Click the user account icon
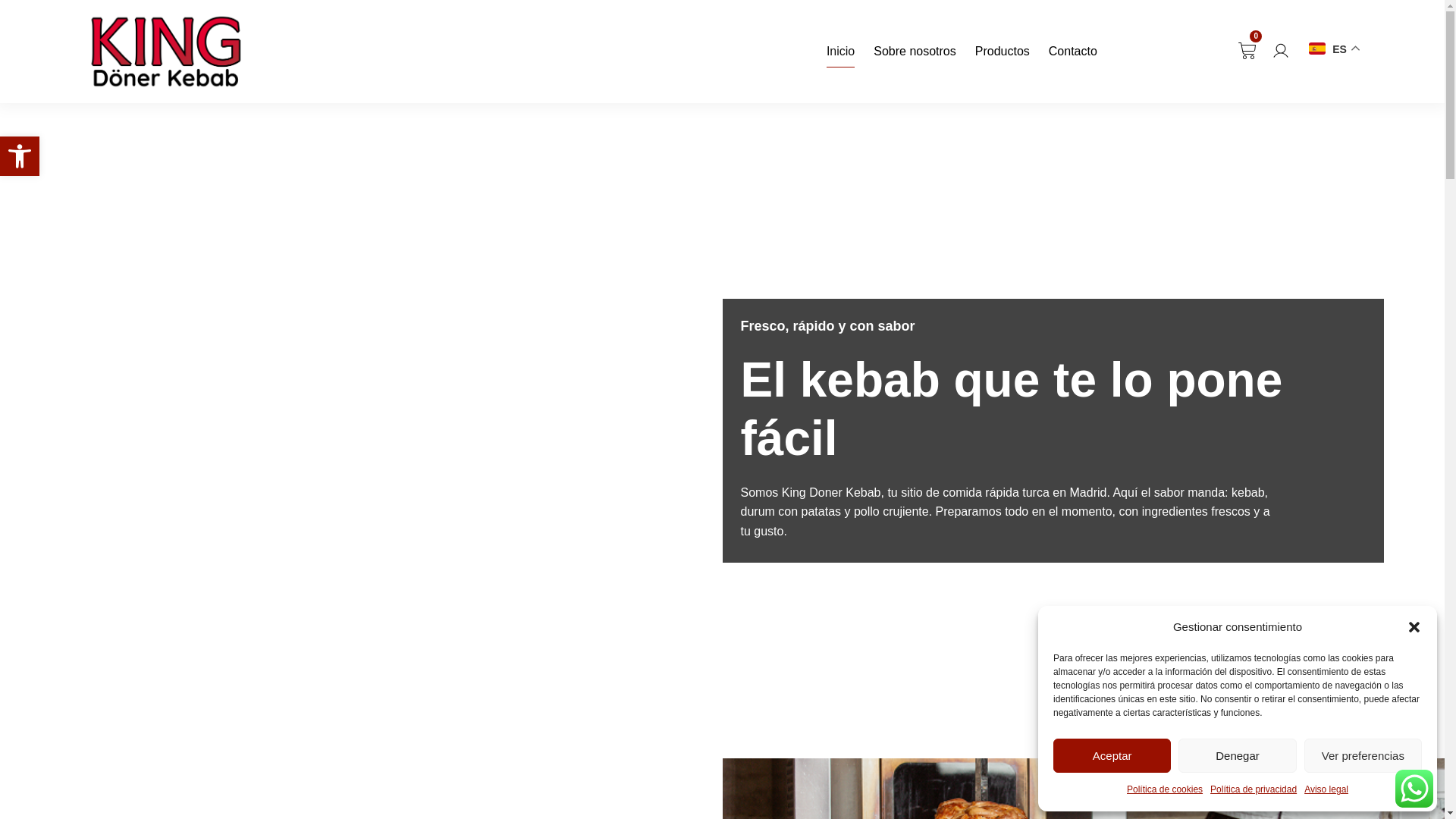 (x=1281, y=51)
